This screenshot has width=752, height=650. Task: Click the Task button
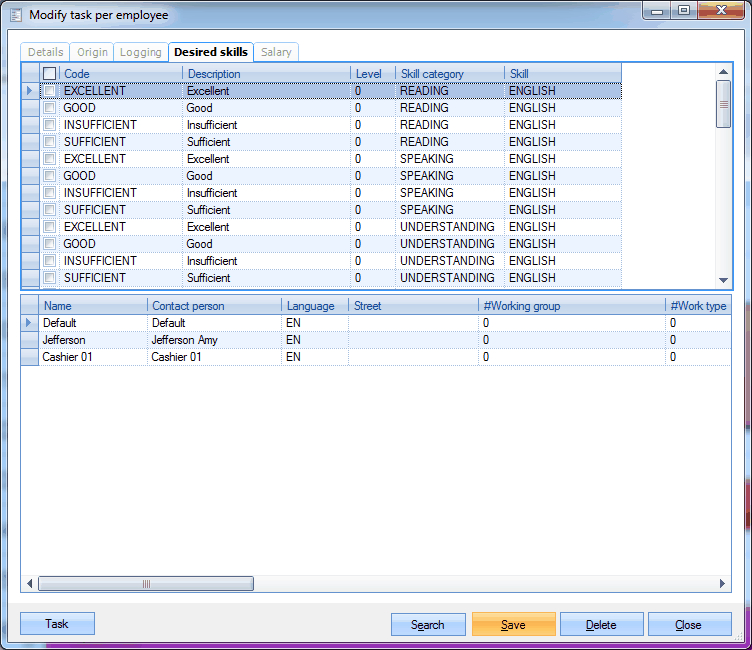coord(57,624)
